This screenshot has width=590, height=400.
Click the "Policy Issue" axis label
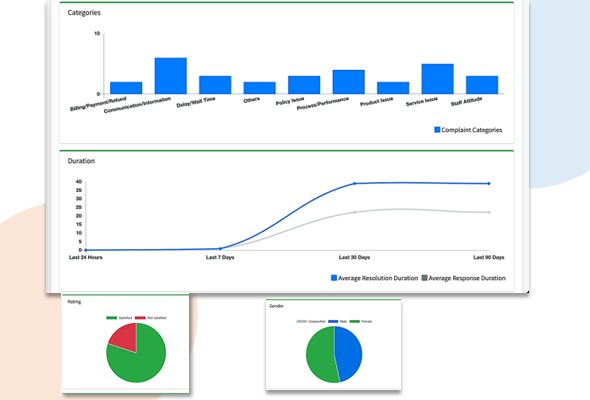coord(290,101)
